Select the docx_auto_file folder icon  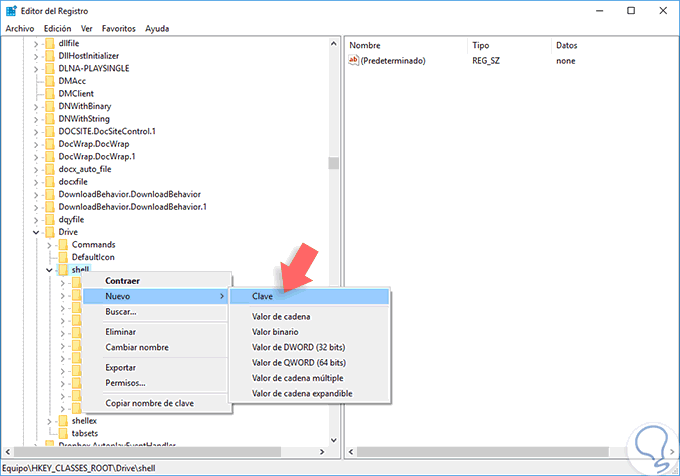click(50, 169)
